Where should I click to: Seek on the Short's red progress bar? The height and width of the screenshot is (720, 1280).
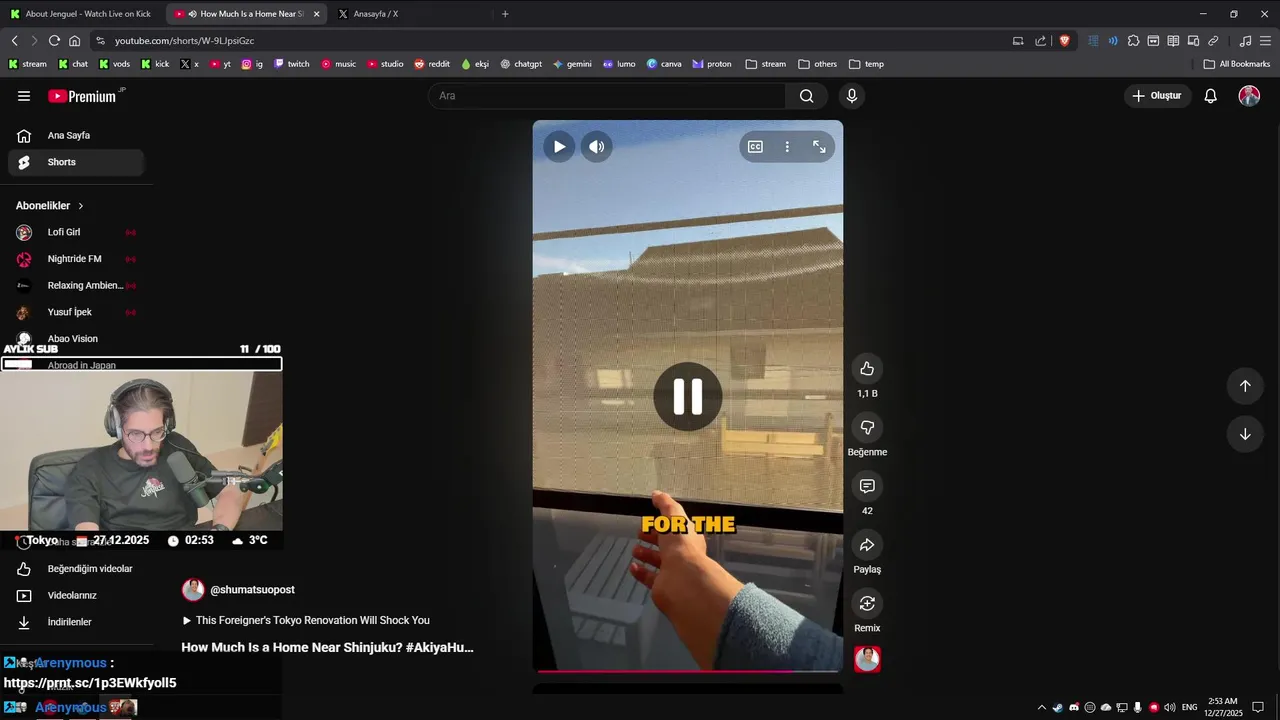tap(688, 671)
